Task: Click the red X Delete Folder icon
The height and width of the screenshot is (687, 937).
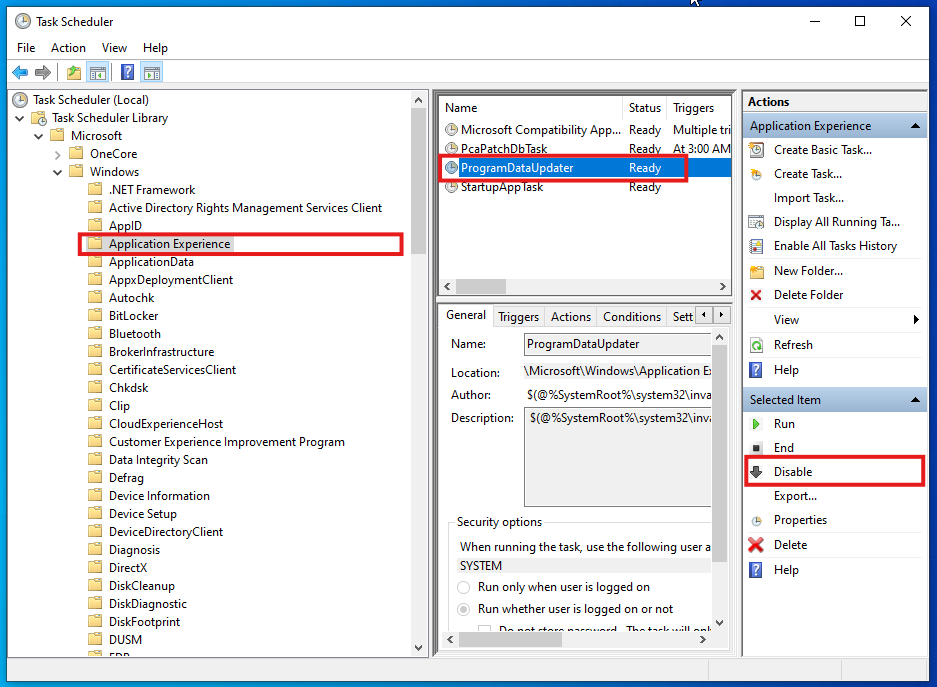Action: click(757, 295)
